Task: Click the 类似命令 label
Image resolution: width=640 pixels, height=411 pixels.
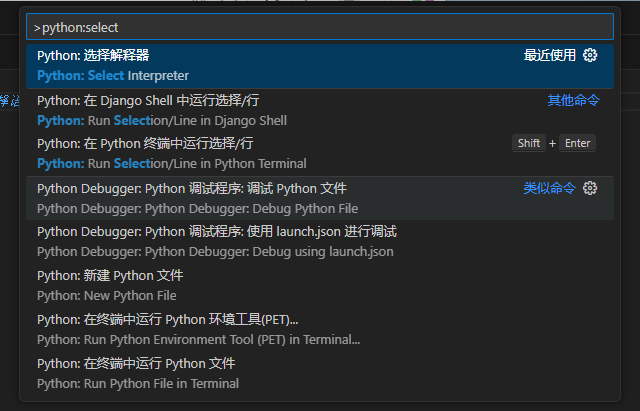Action: pyautogui.click(x=549, y=188)
